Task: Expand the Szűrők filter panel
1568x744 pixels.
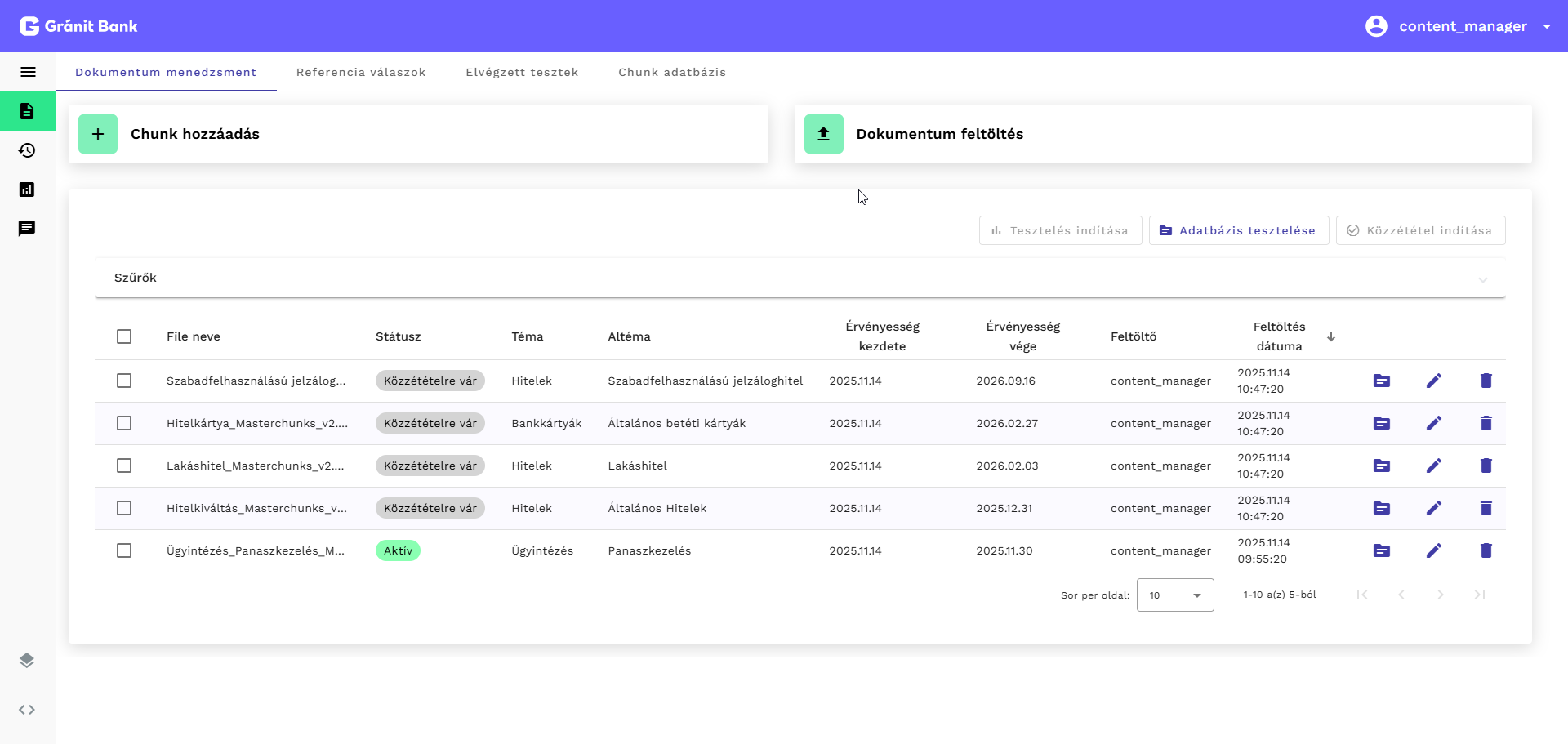Action: [800, 278]
